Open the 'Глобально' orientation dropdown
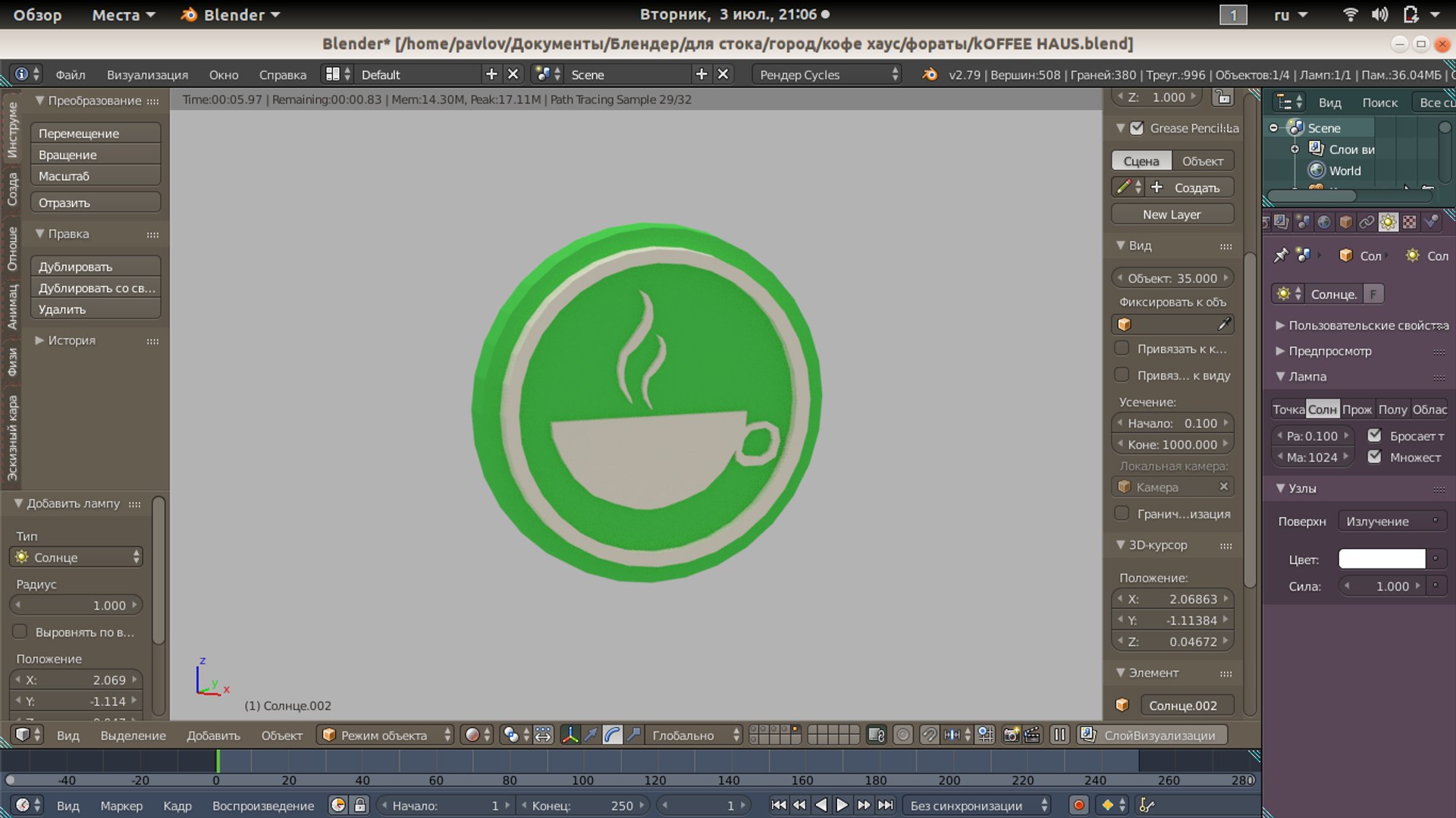This screenshot has width=1456, height=818. [x=693, y=735]
